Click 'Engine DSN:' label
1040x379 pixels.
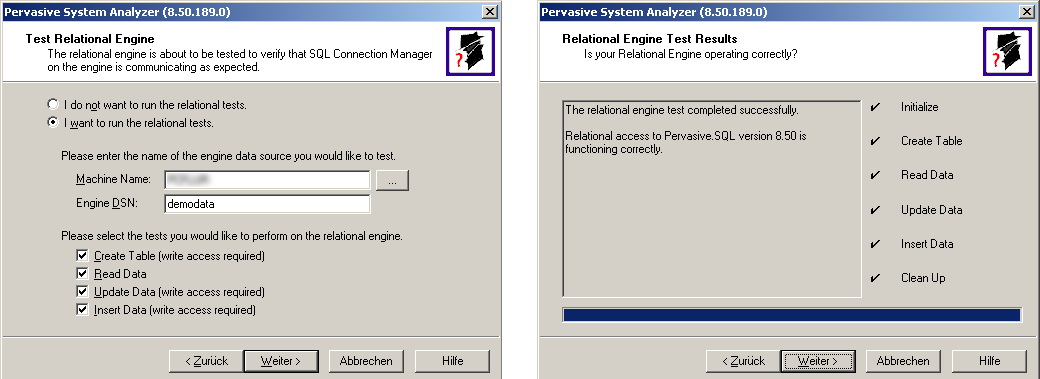[x=107, y=204]
